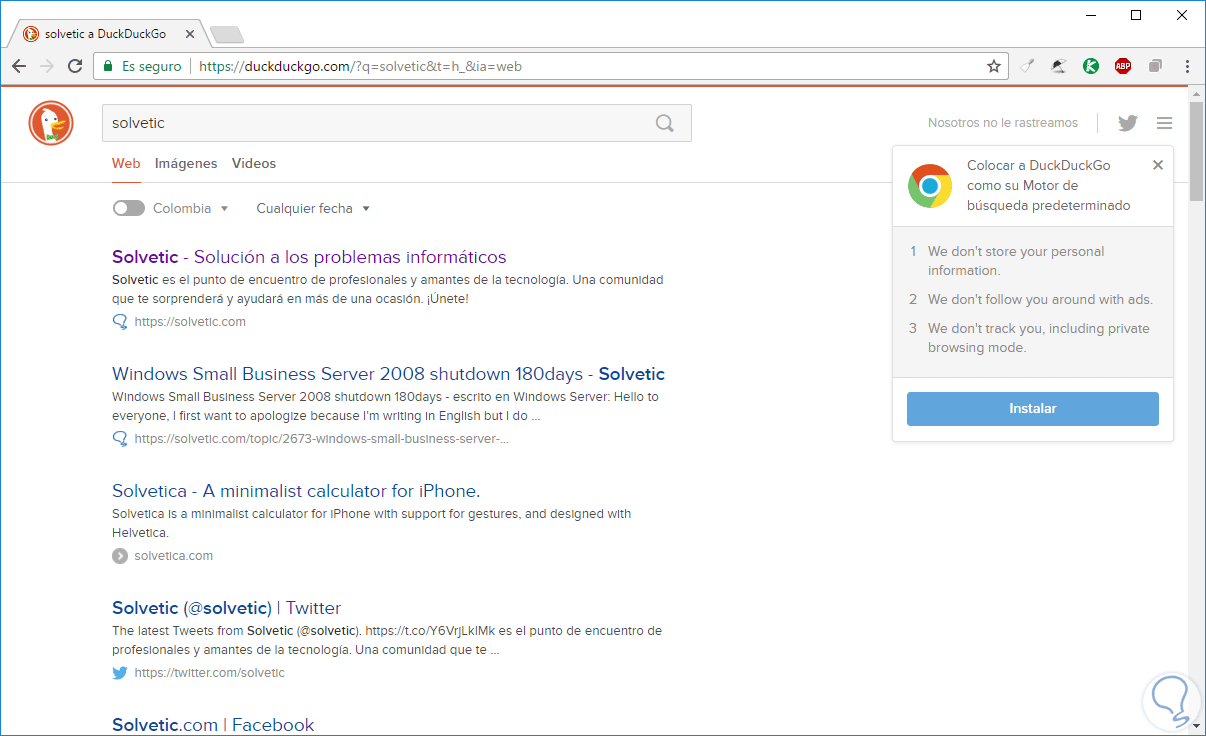The width and height of the screenshot is (1206, 736).
Task: Click the Es seguro label in address bar
Action: pyautogui.click(x=152, y=66)
